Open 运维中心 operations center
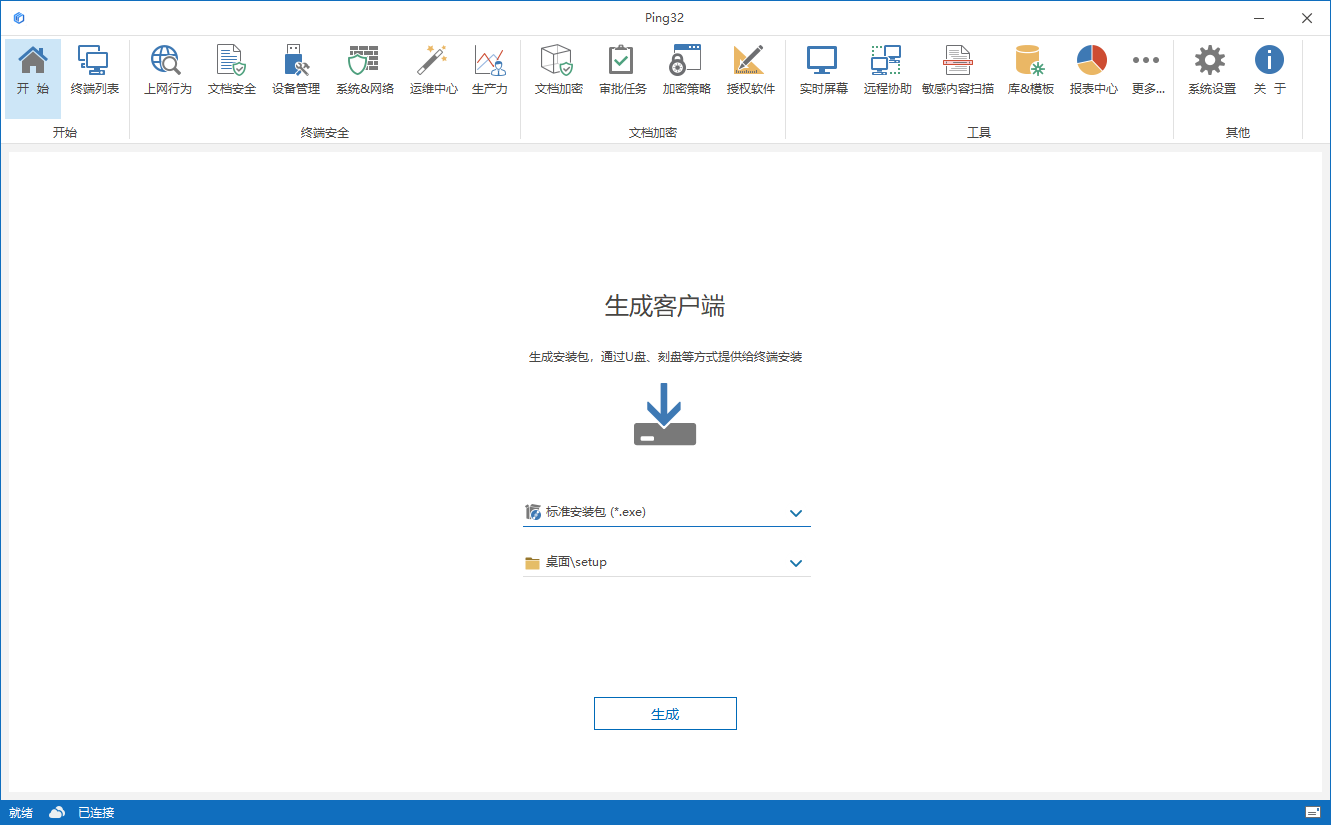The height and width of the screenshot is (825, 1331). click(x=433, y=71)
